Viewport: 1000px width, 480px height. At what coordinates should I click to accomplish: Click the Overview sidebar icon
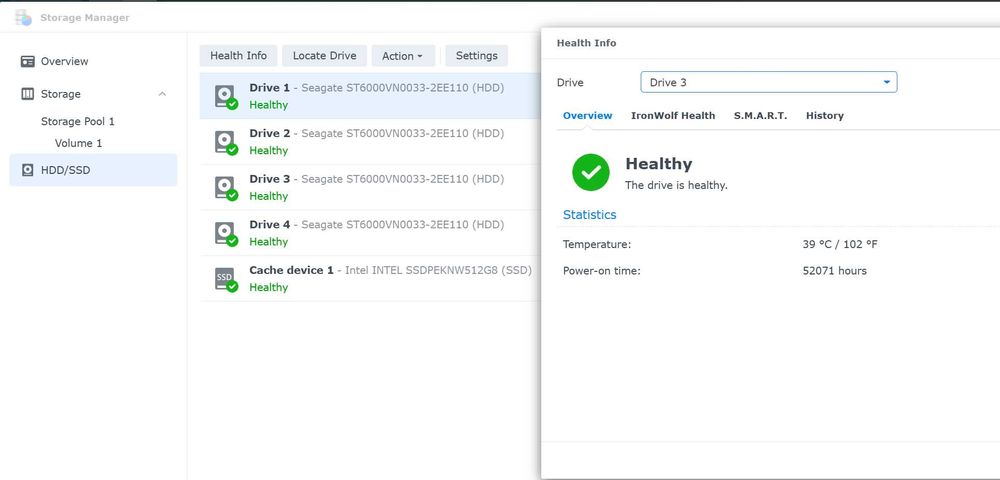click(x=27, y=61)
